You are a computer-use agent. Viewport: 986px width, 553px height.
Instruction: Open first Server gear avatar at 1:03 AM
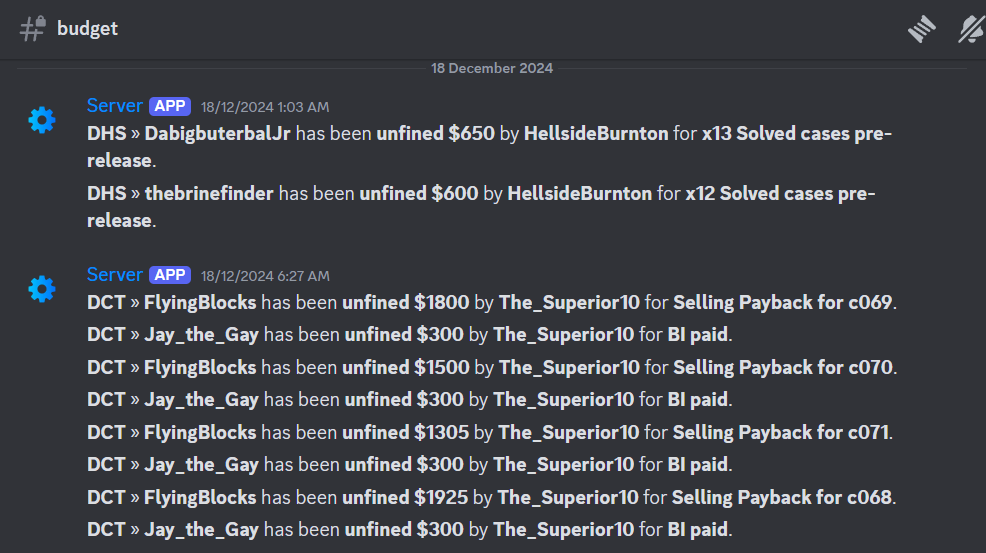[x=42, y=120]
